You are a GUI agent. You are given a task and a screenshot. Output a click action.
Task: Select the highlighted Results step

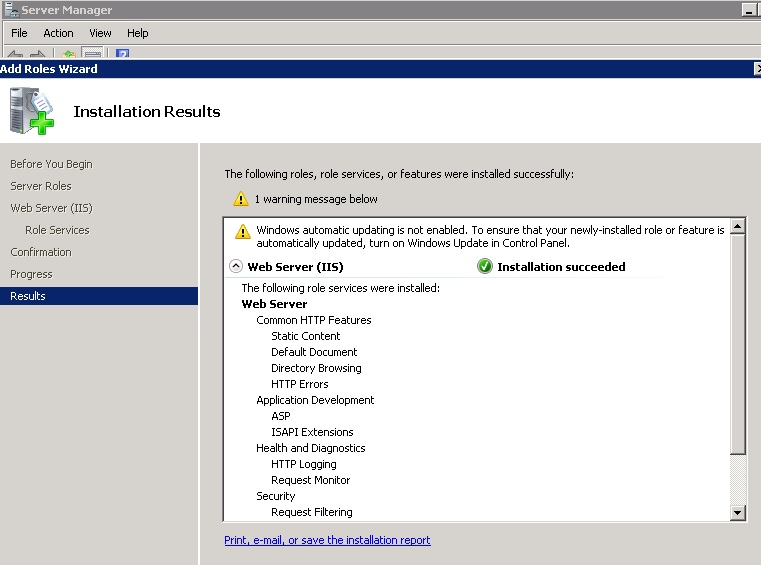pos(99,296)
